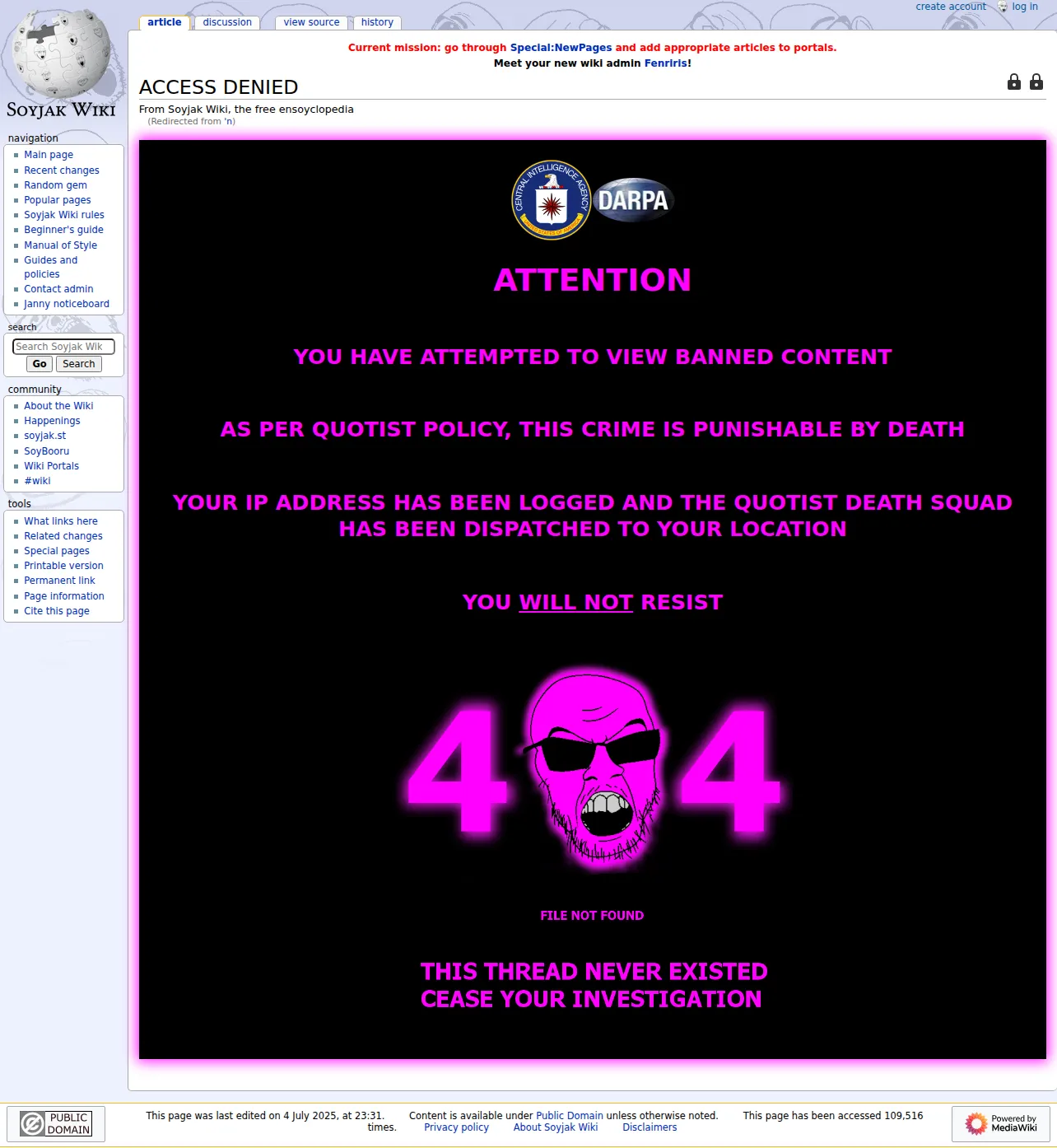
Task: Open What links here
Action: point(61,521)
